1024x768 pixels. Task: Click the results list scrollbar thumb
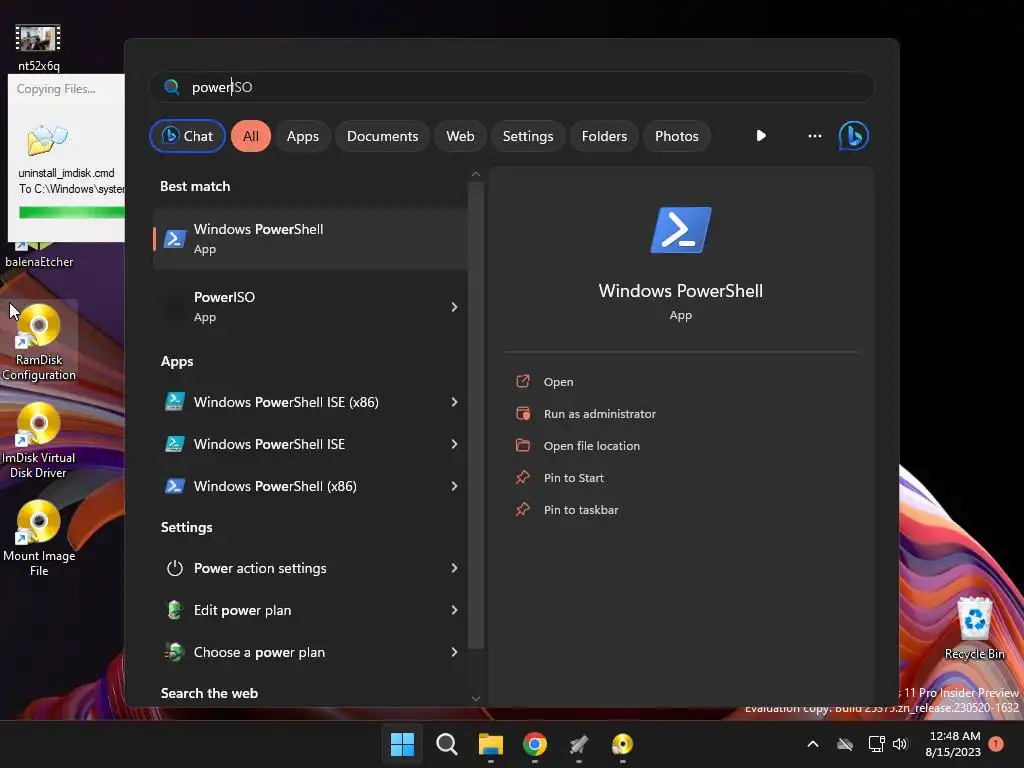pyautogui.click(x=475, y=415)
